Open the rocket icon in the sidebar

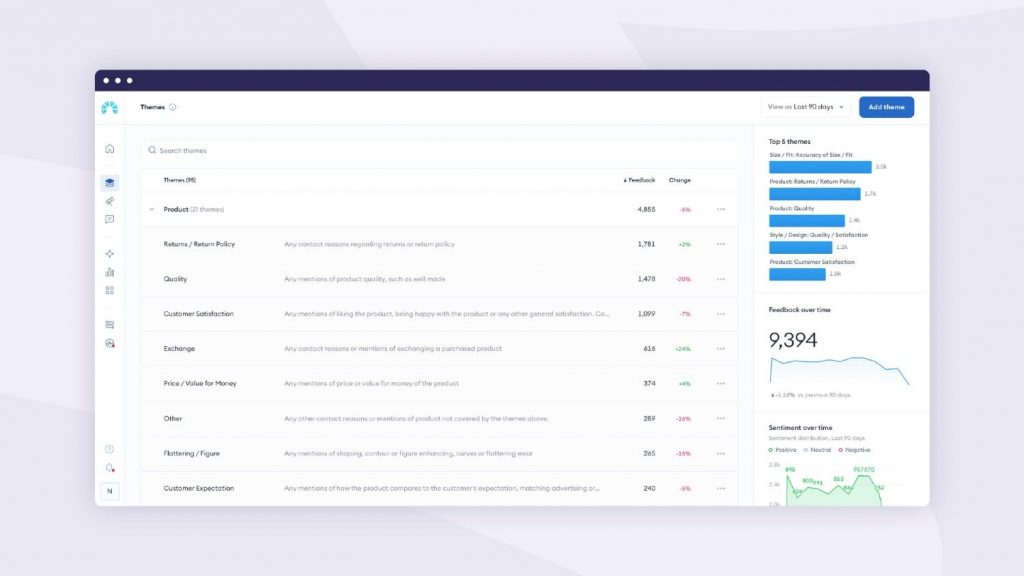click(x=110, y=201)
